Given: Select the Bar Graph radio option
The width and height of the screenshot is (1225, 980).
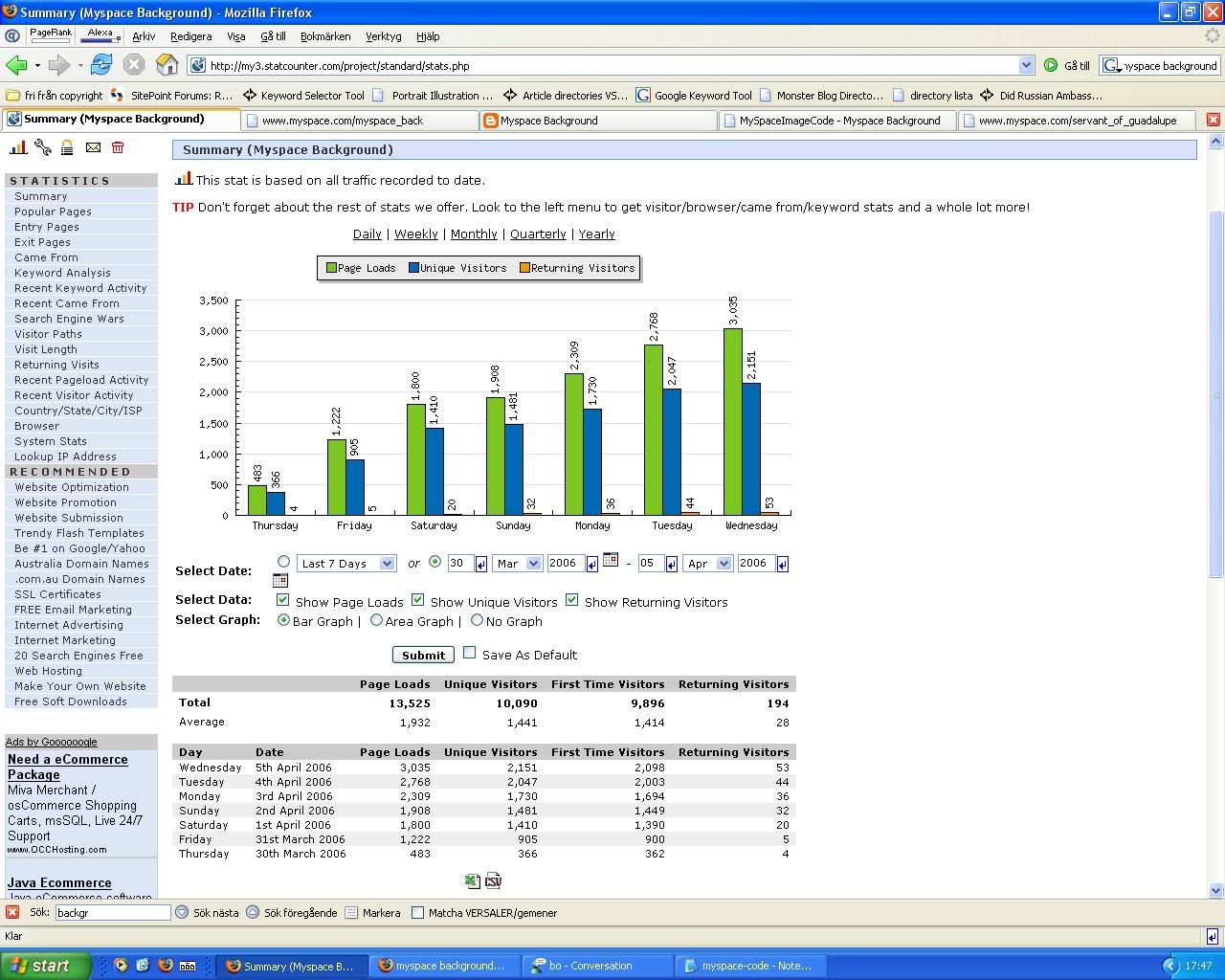Looking at the screenshot, I should point(283,620).
